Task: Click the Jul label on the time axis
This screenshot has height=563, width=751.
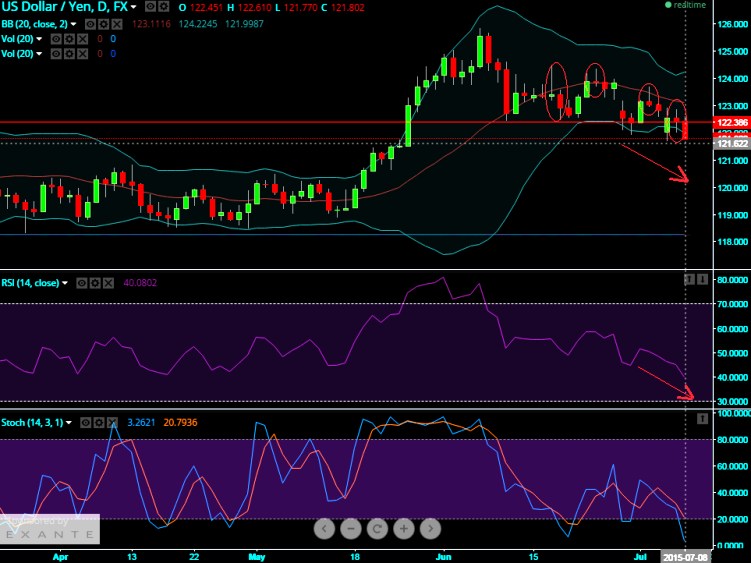Action: tap(641, 557)
